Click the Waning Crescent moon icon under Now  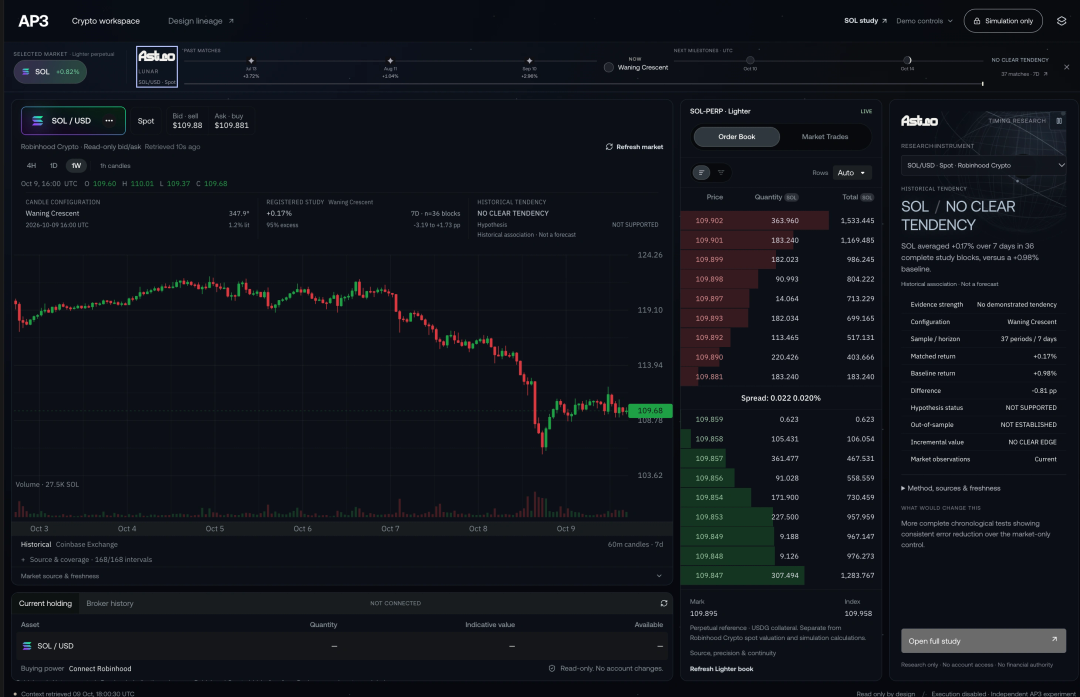pos(608,67)
